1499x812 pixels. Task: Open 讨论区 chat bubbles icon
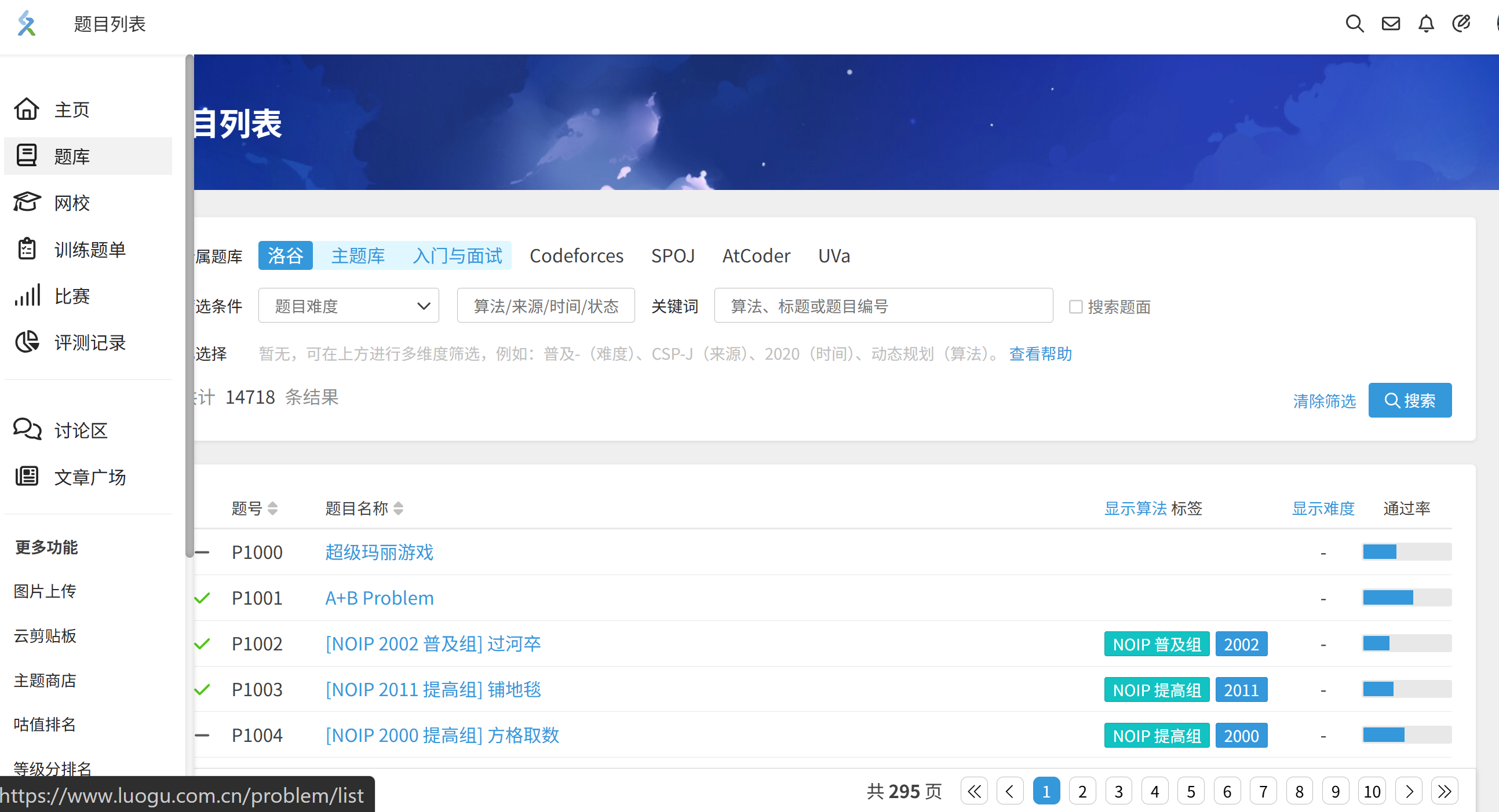(x=27, y=429)
